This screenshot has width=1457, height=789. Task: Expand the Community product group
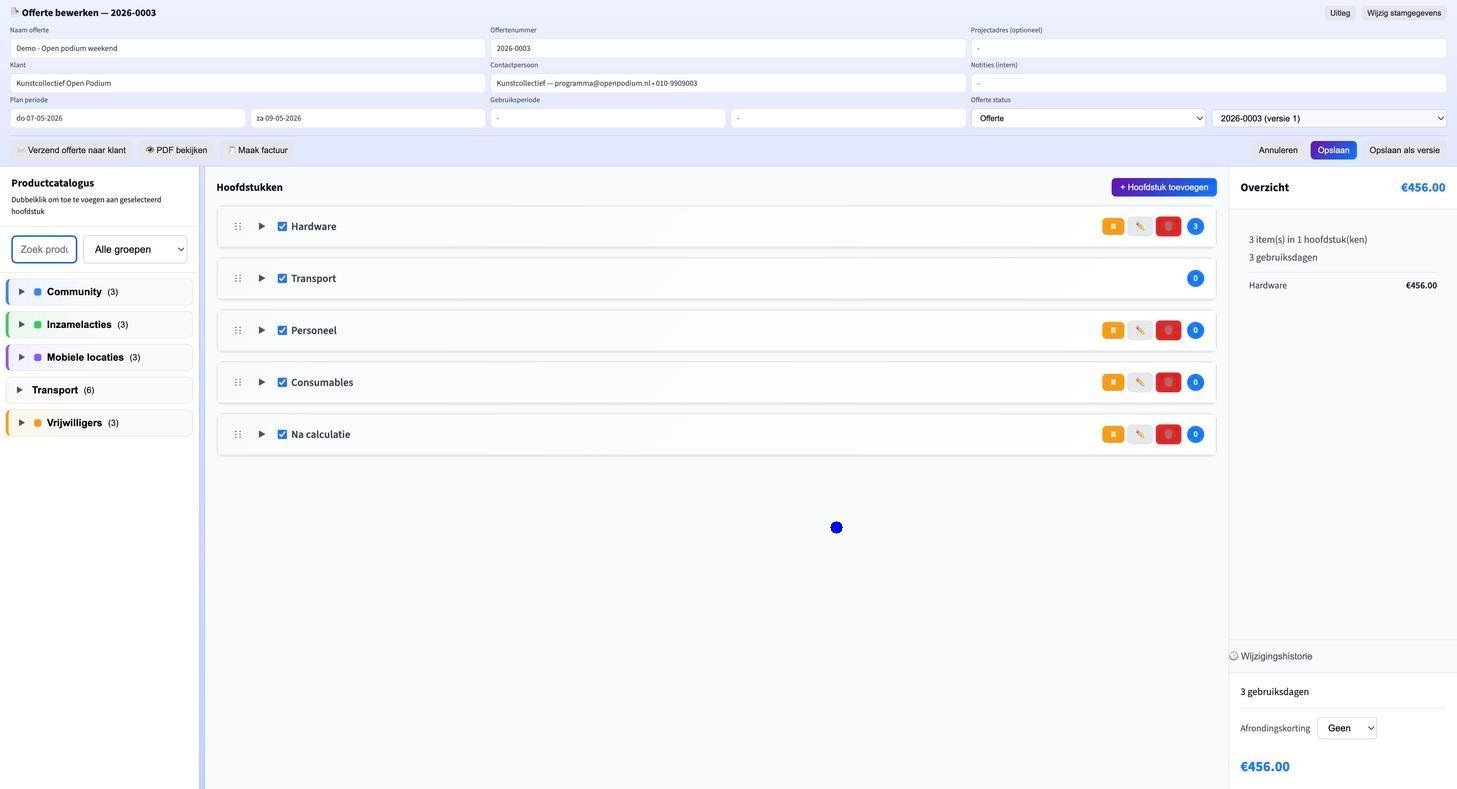tap(22, 292)
